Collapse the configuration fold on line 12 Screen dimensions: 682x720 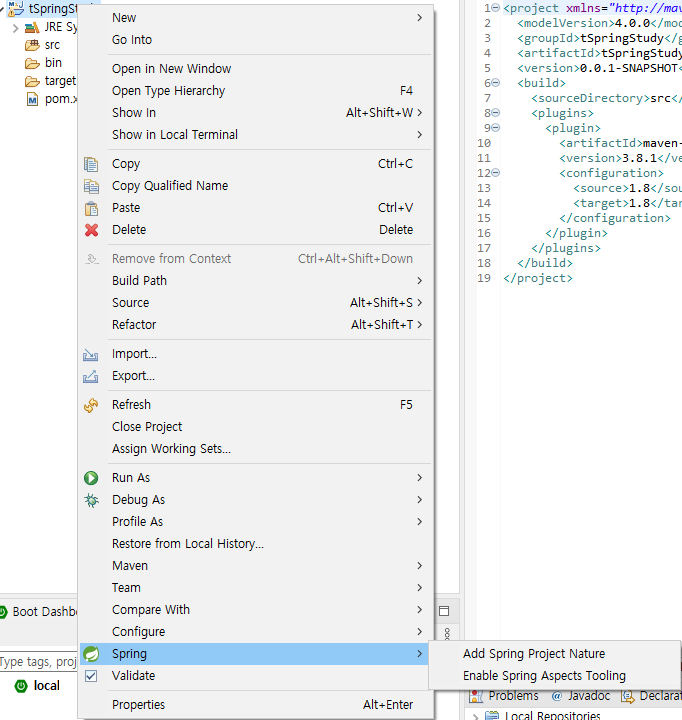click(x=496, y=173)
